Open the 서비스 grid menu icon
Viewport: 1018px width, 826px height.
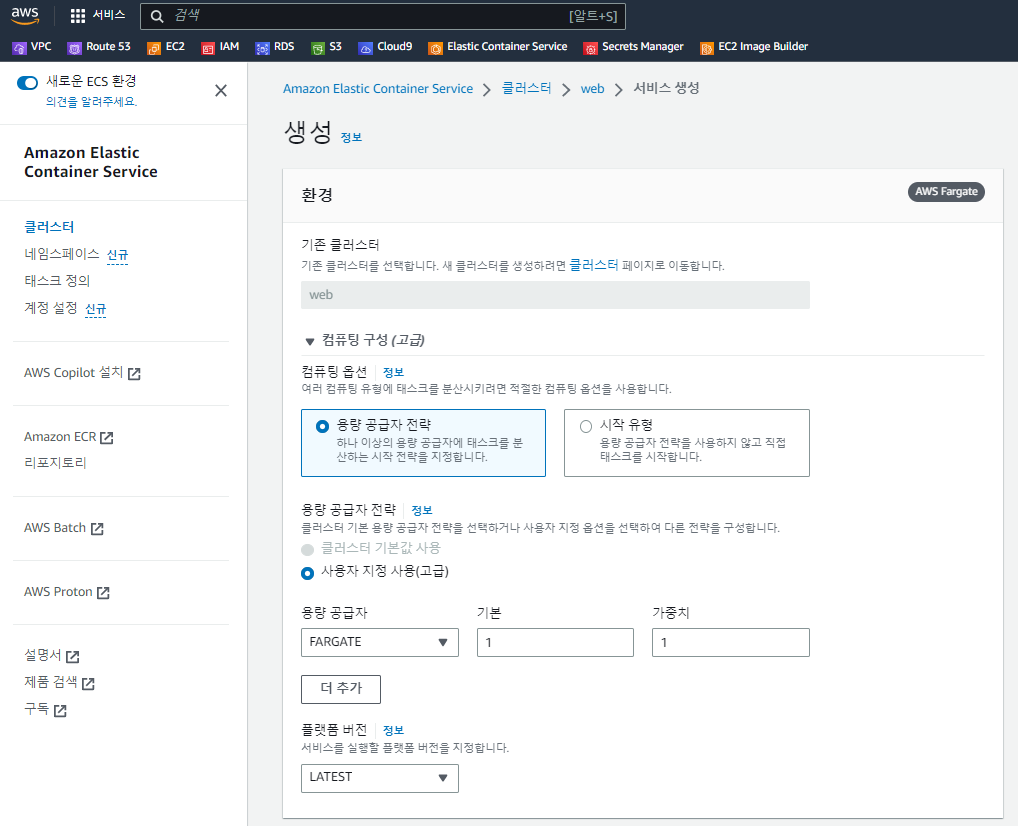tap(78, 16)
